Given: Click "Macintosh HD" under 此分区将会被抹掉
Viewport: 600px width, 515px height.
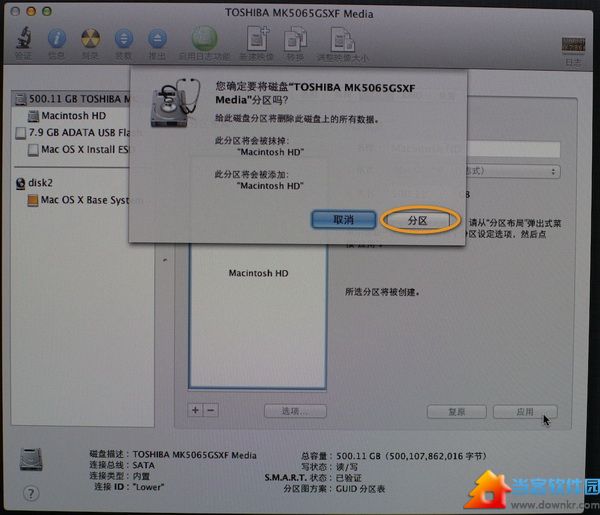Looking at the screenshot, I should click(x=271, y=152).
